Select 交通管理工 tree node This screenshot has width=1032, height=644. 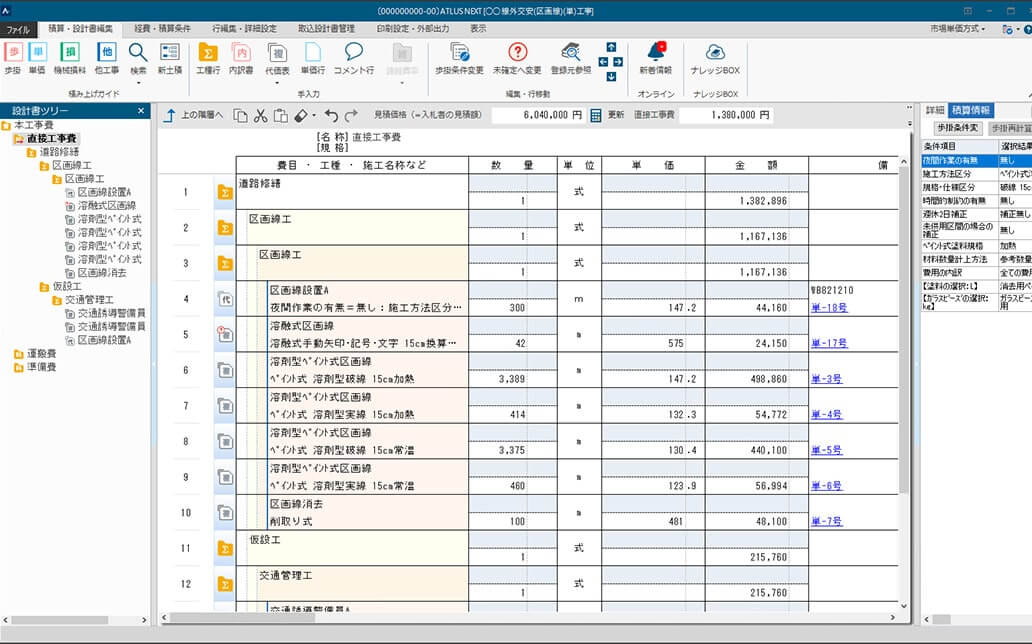click(x=90, y=300)
